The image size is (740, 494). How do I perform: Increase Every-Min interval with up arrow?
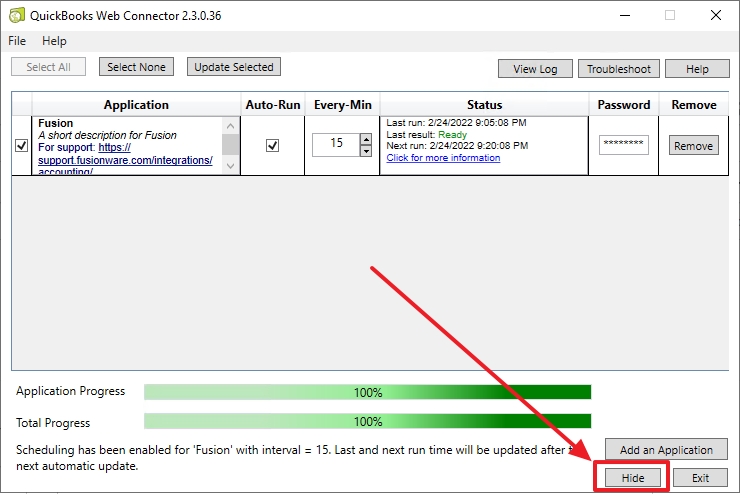pos(365,138)
